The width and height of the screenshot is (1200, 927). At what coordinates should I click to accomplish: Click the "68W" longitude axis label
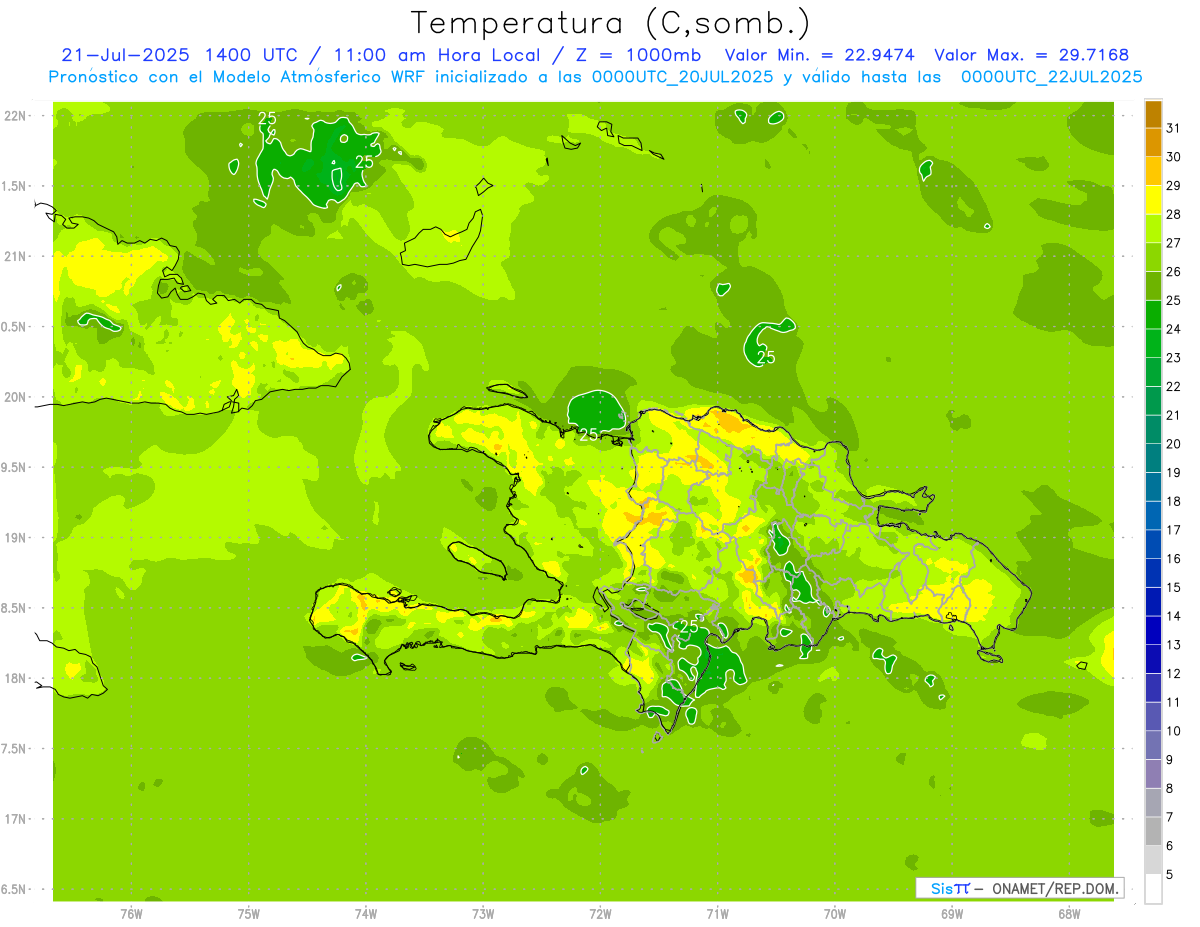pos(1069,914)
